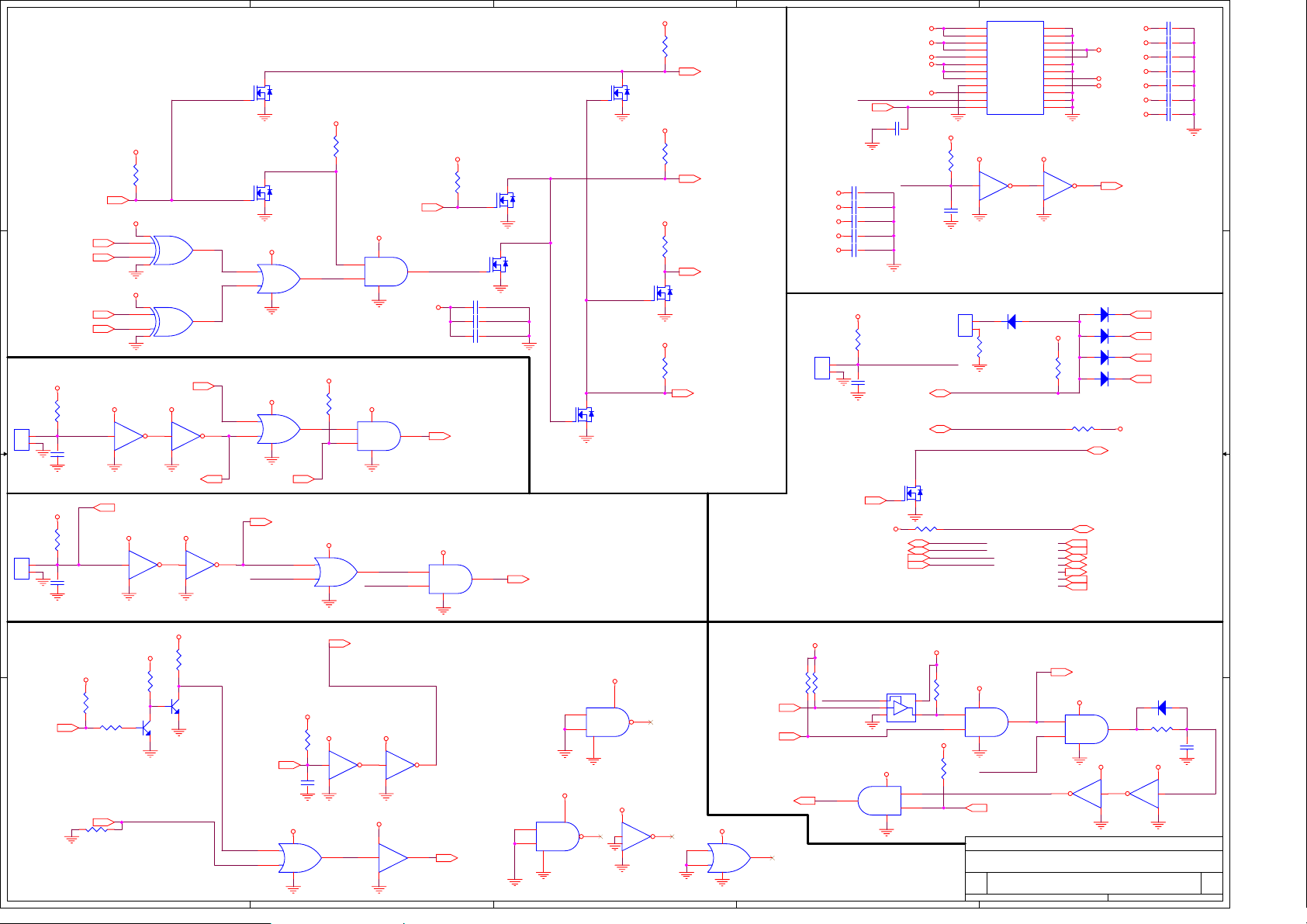
Task: Click the topmost diode in the four-diode column
Action: [1105, 314]
